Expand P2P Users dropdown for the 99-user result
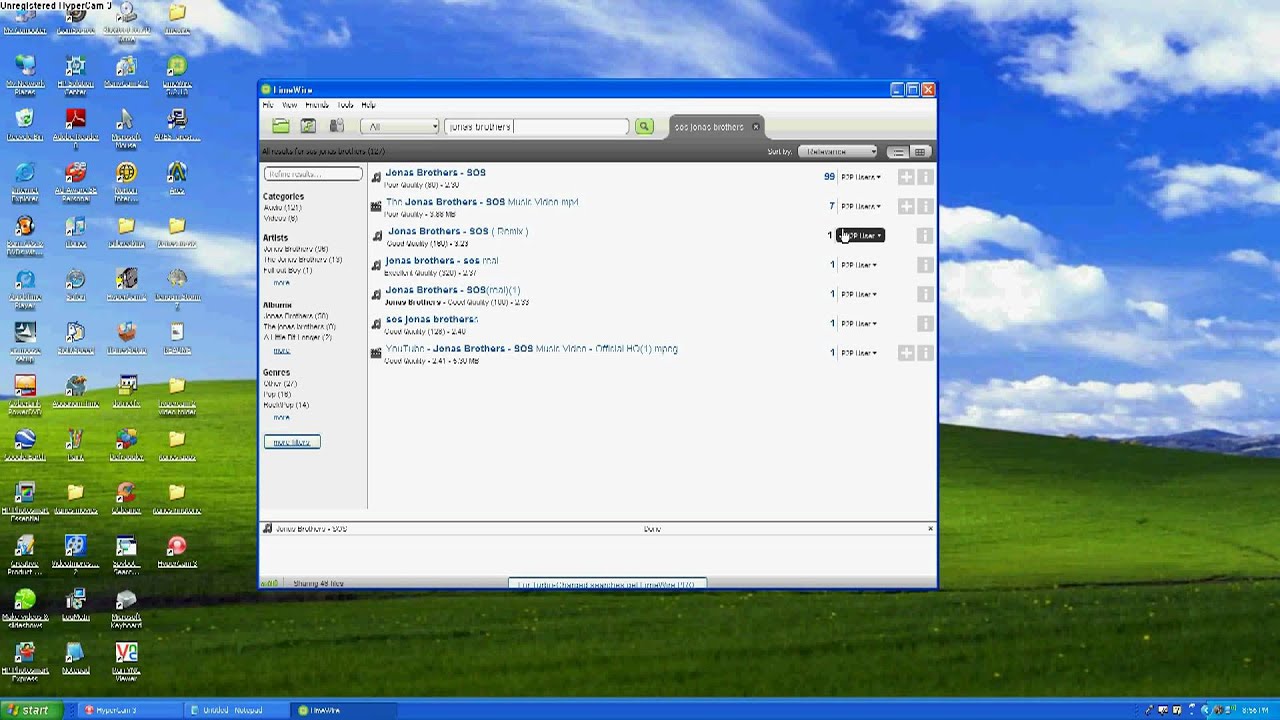Image resolution: width=1280 pixels, height=720 pixels. point(860,177)
